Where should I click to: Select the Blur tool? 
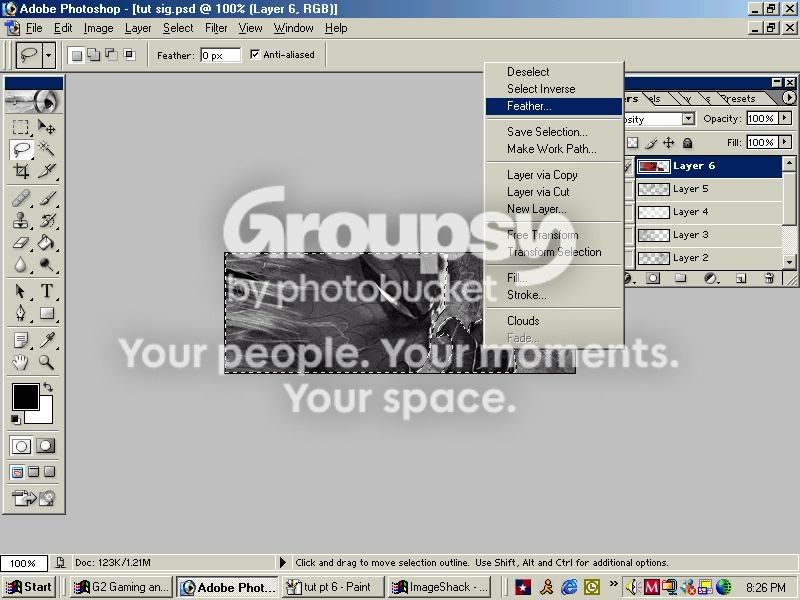[20, 265]
